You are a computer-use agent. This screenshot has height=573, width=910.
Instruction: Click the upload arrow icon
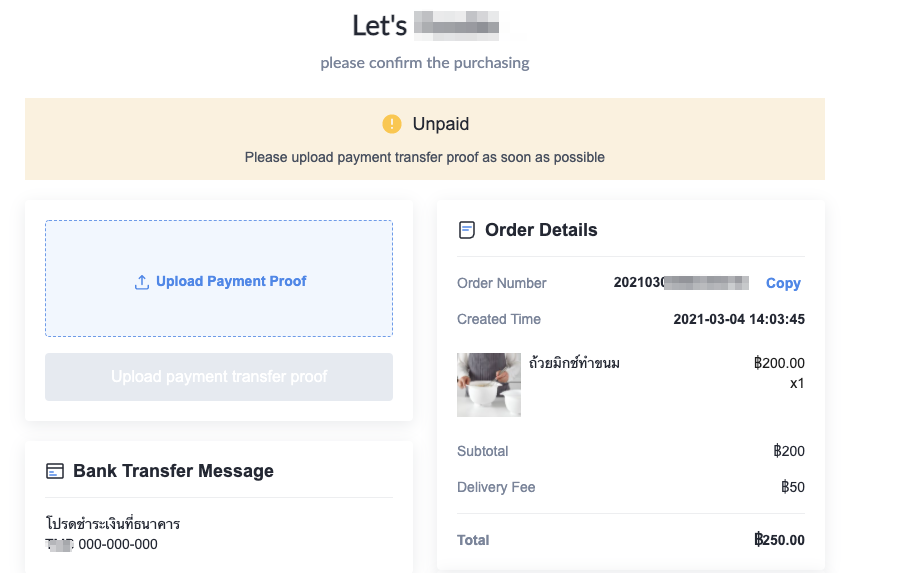(x=142, y=282)
